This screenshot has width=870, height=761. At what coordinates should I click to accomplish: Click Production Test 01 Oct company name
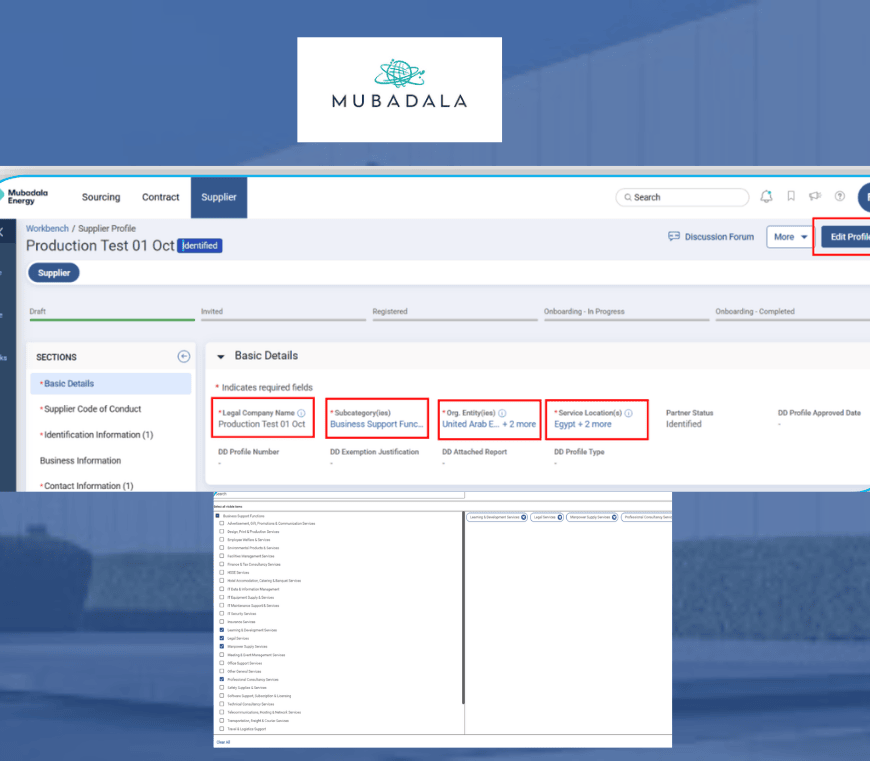click(262, 424)
